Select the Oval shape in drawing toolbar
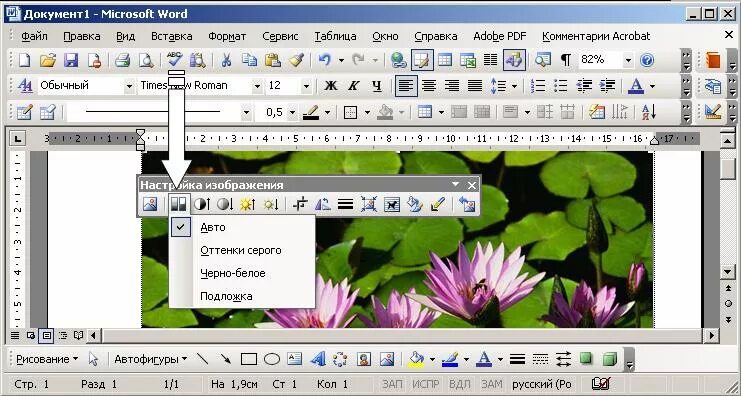The width and height of the screenshot is (741, 396). [x=272, y=359]
